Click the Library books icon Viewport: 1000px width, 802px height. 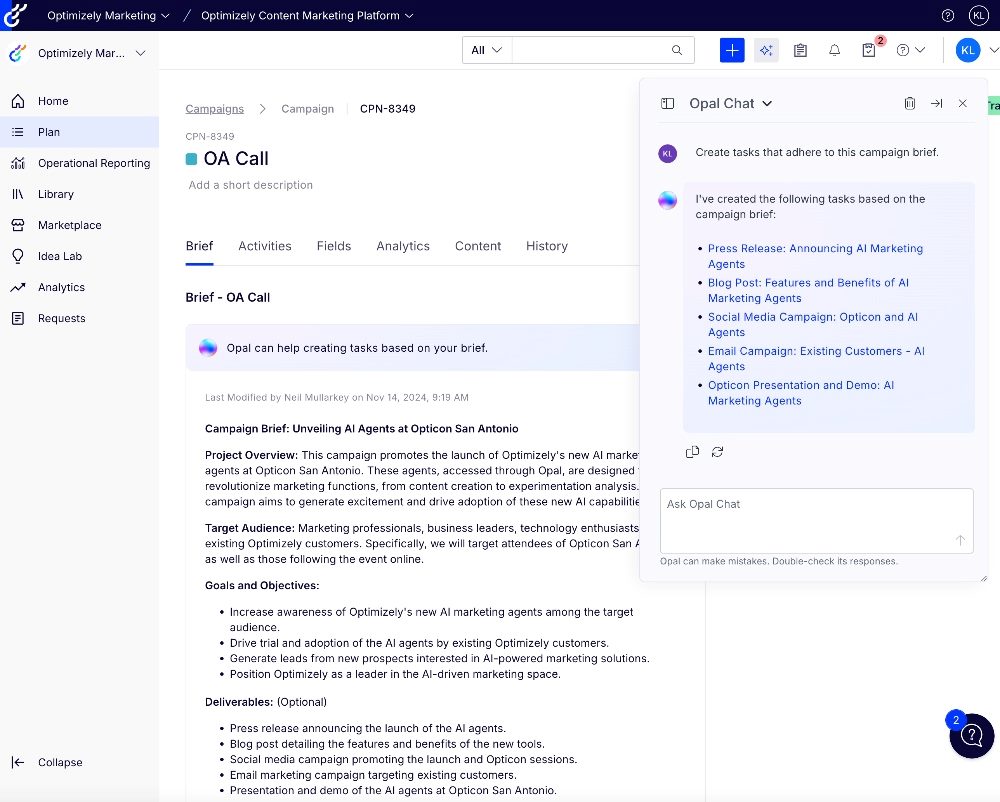click(x=18, y=194)
